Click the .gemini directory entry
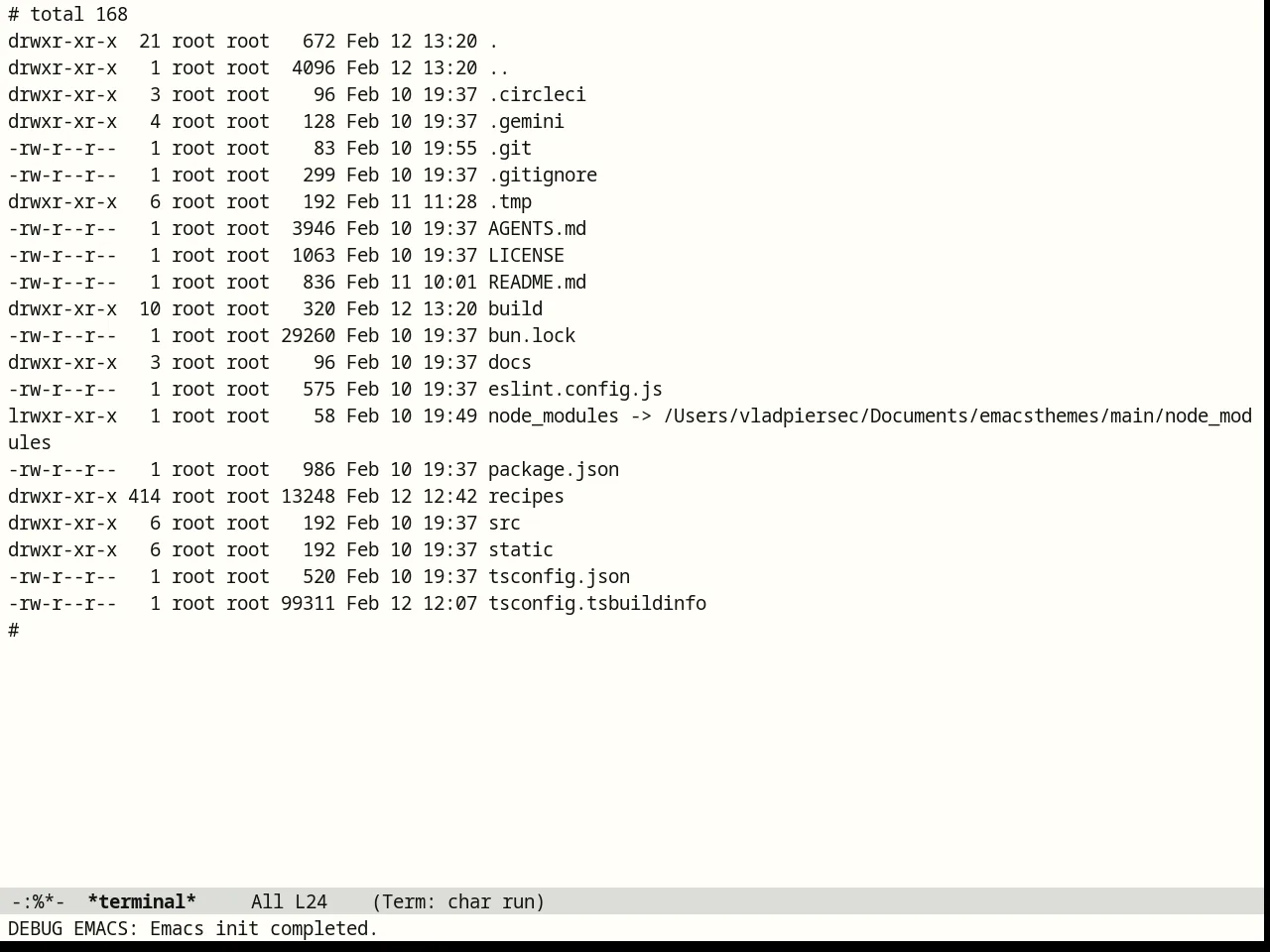This screenshot has height=952, width=1270. click(x=526, y=121)
